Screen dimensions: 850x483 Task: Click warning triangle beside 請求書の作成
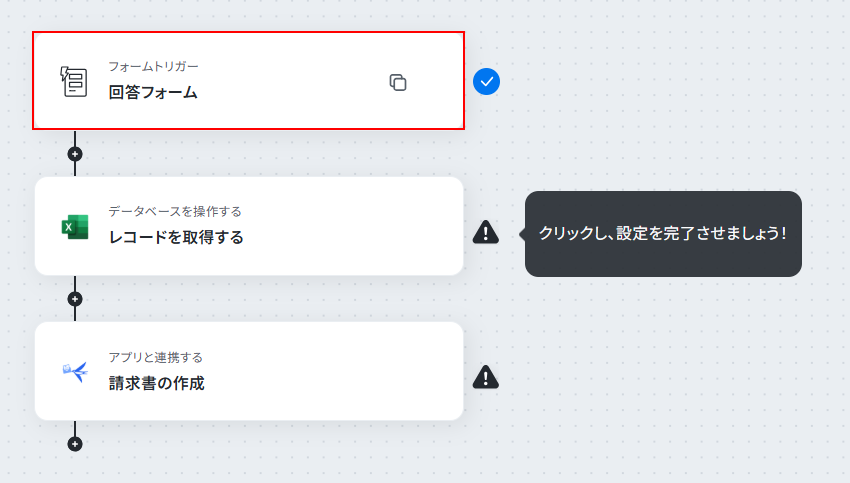[x=486, y=377]
